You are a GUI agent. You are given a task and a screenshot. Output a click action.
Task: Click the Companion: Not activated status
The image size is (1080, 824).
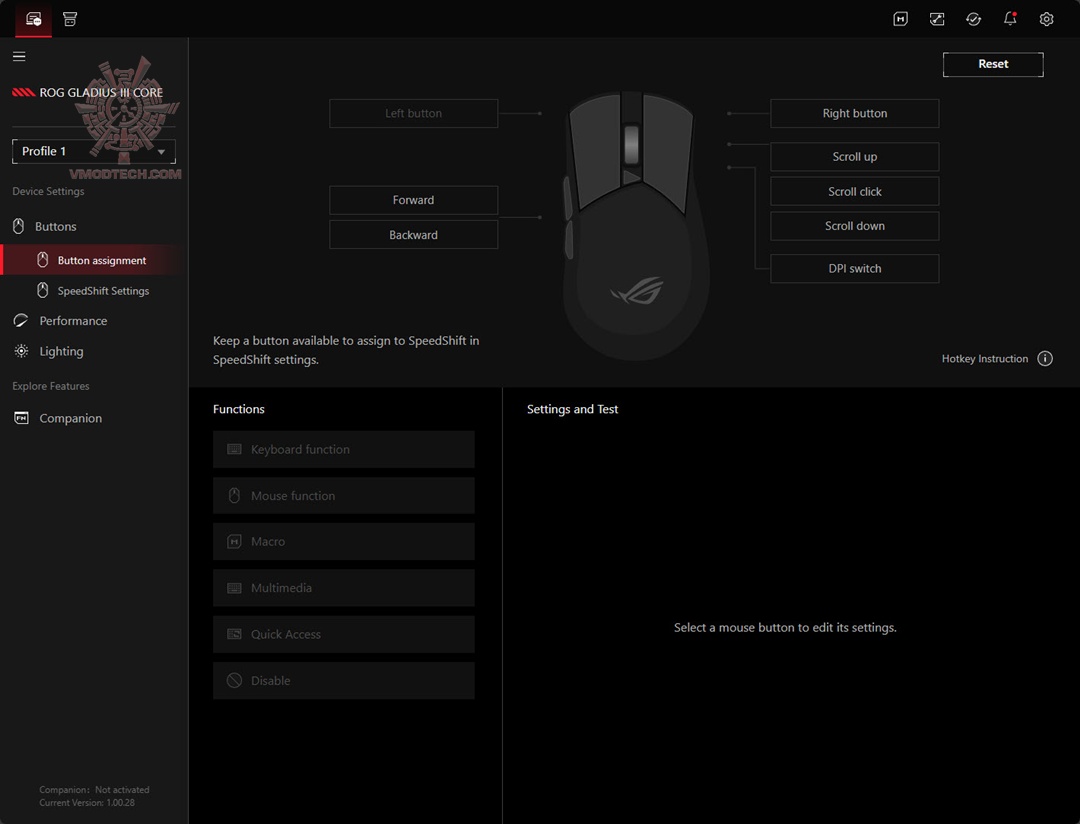coord(94,790)
